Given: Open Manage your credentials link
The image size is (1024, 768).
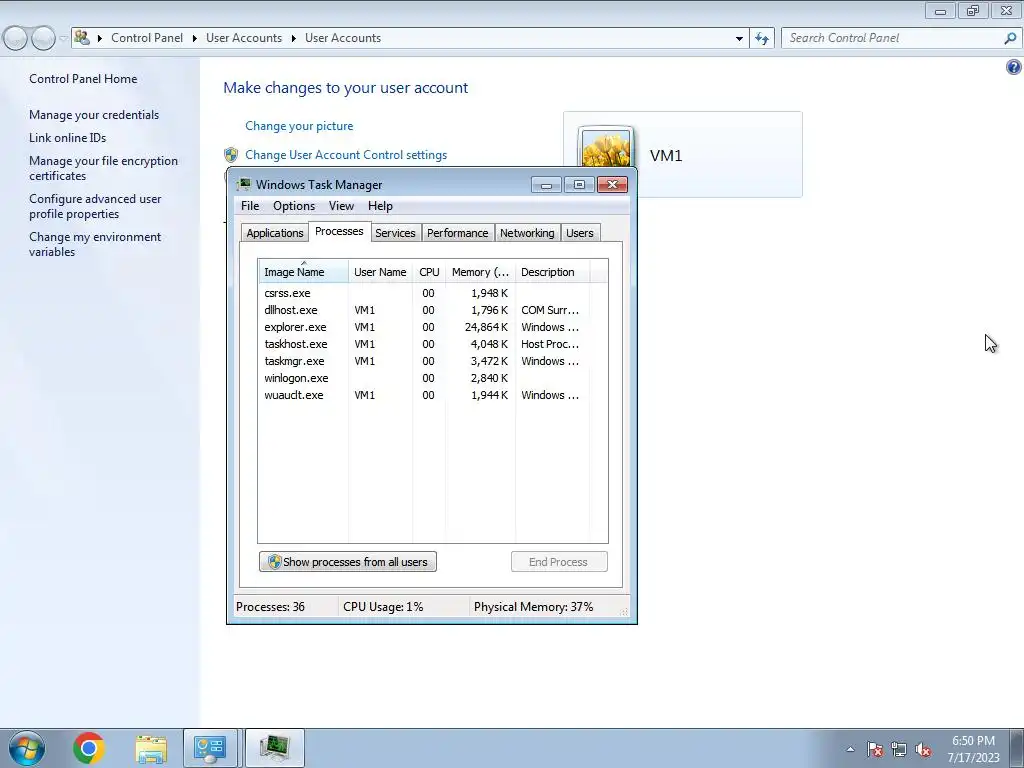Looking at the screenshot, I should click(x=94, y=115).
